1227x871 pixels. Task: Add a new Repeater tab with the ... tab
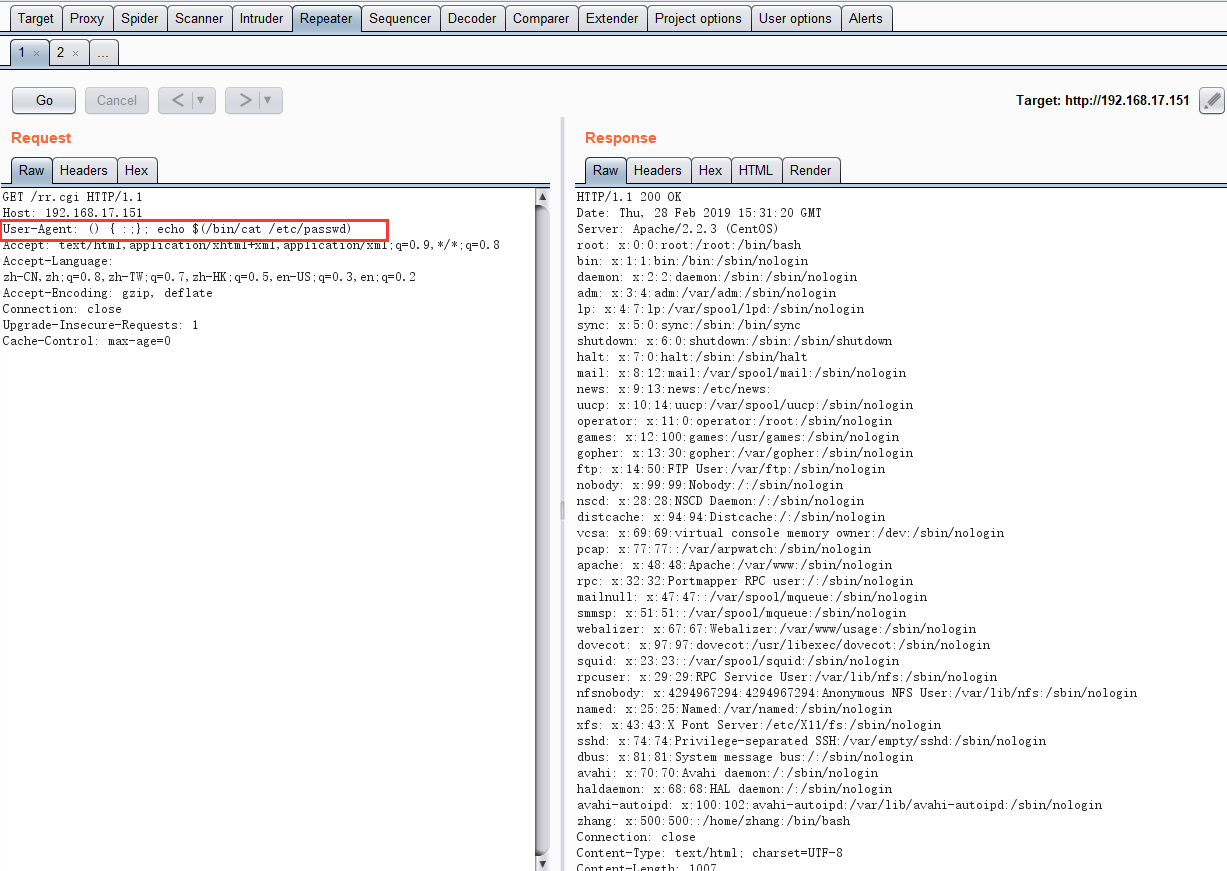(x=103, y=52)
